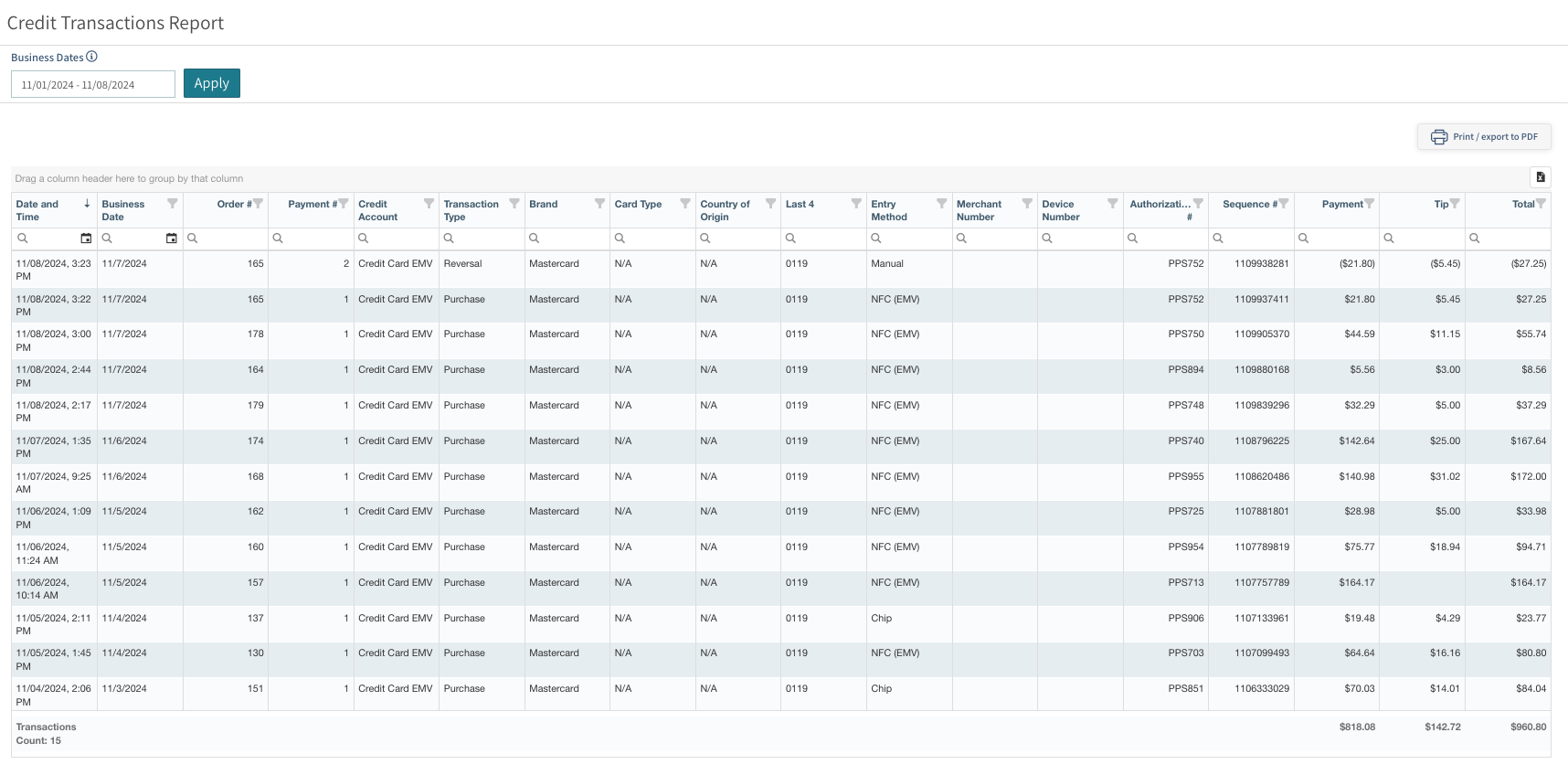The width and height of the screenshot is (1568, 775).
Task: Click the export file icon above grid
Action: tap(1540, 177)
